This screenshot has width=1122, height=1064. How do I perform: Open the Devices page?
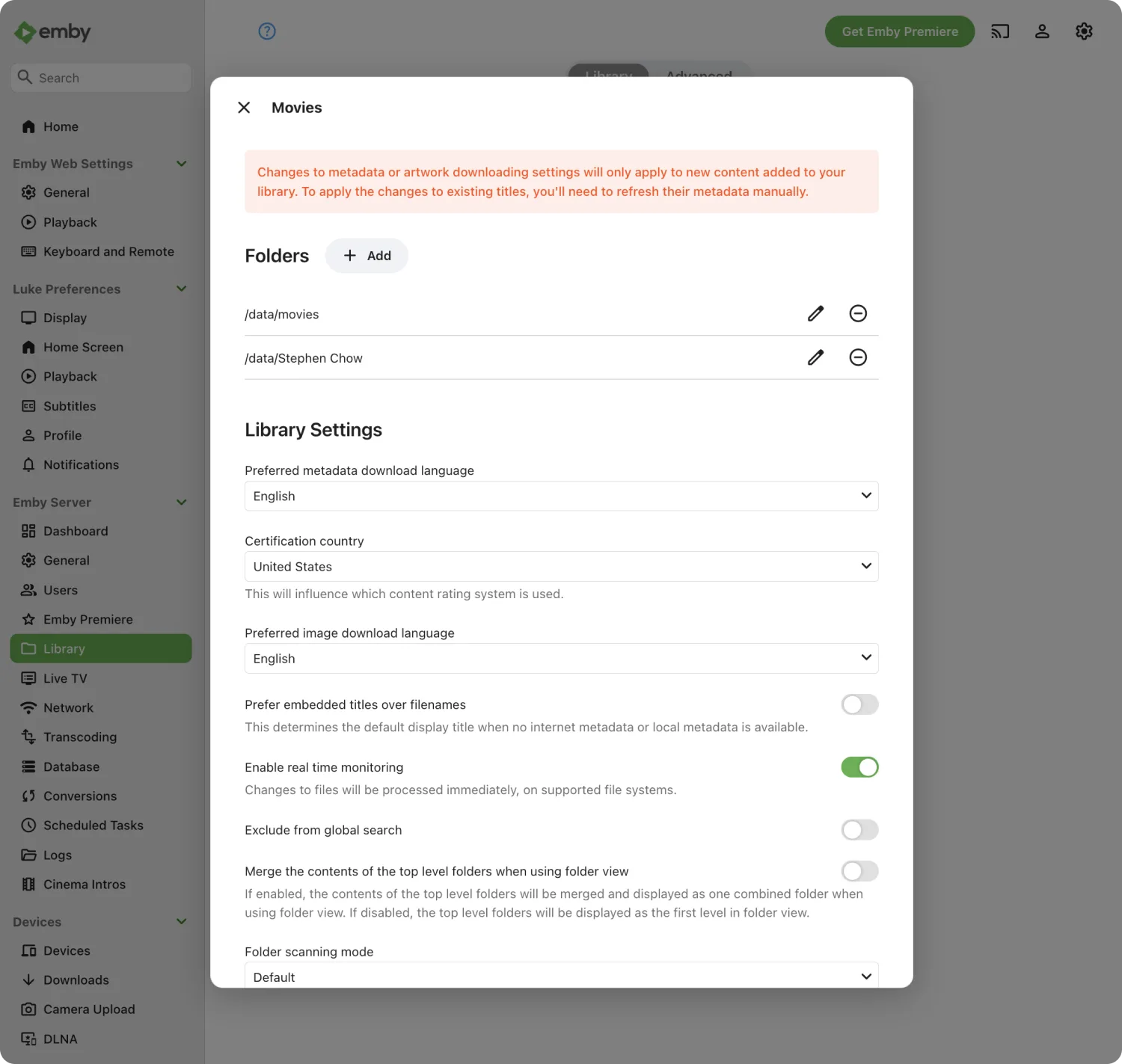pyautogui.click(x=101, y=950)
